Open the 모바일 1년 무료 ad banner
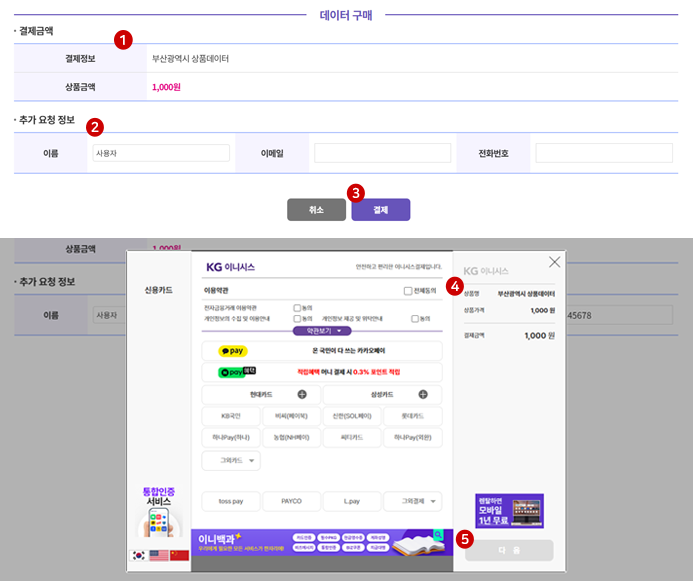Image resolution: width=693 pixels, height=581 pixels. (509, 511)
